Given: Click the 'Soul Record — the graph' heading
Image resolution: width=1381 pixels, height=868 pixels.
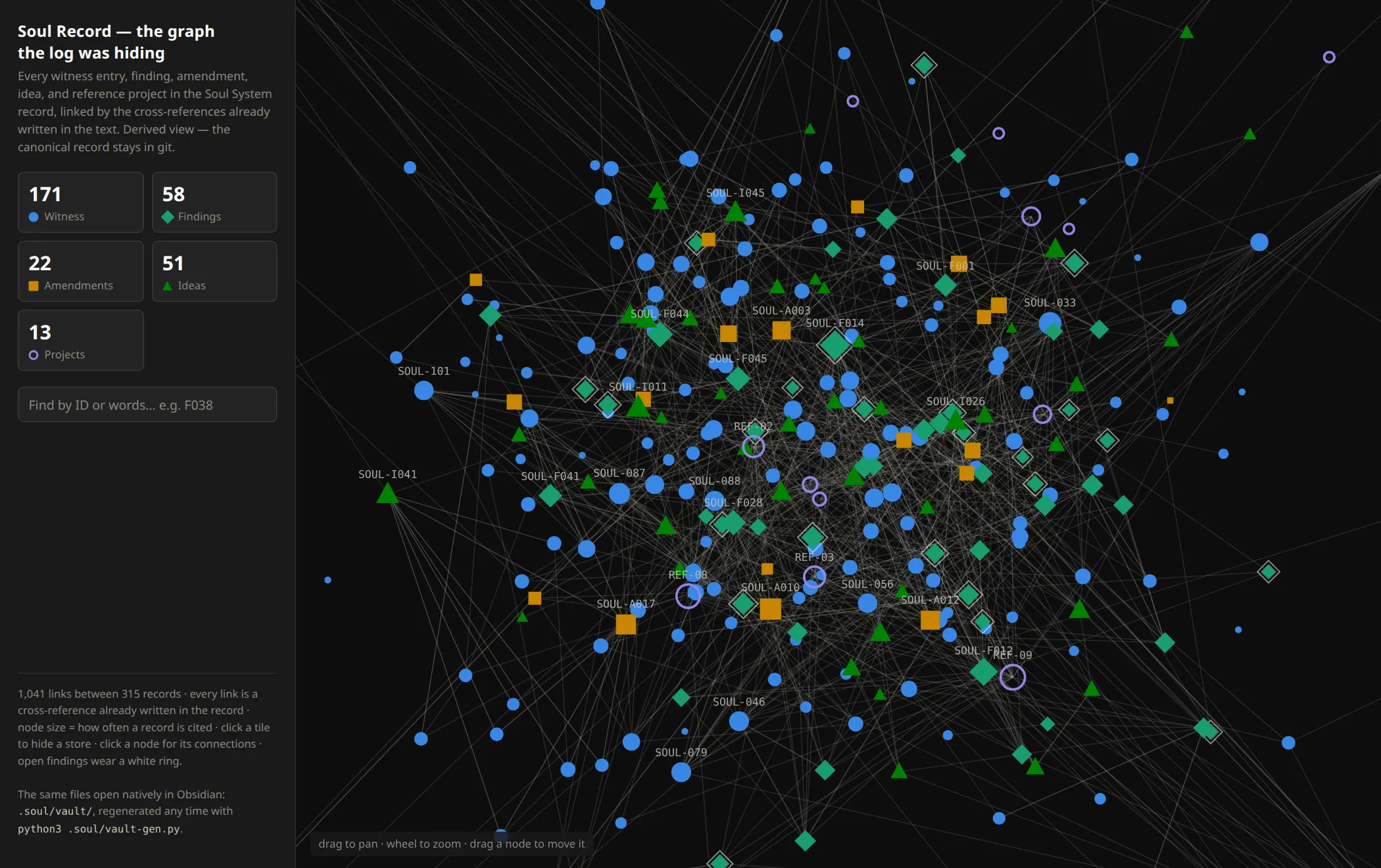Looking at the screenshot, I should click(x=116, y=31).
